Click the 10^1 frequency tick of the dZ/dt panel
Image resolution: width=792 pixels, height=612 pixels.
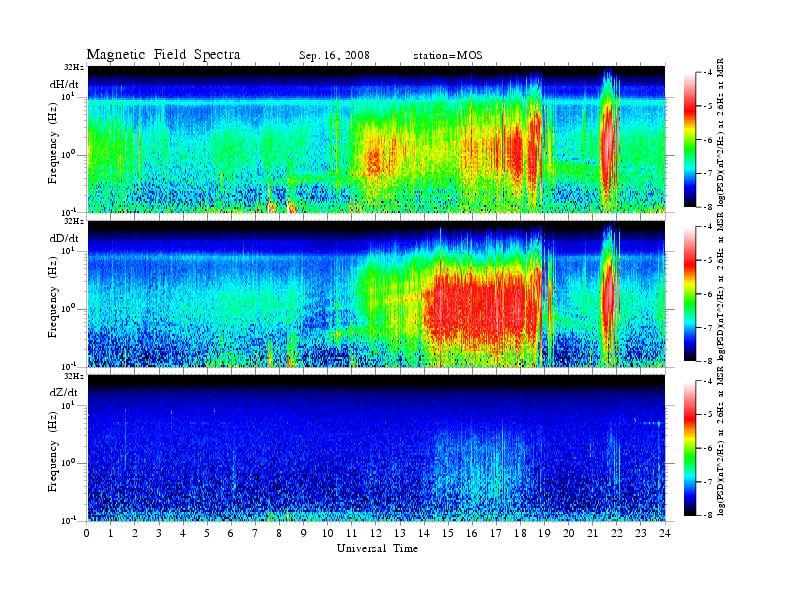68,405
